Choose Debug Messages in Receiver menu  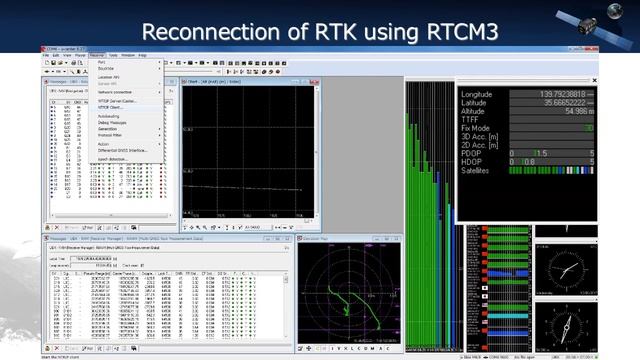[x=112, y=122]
